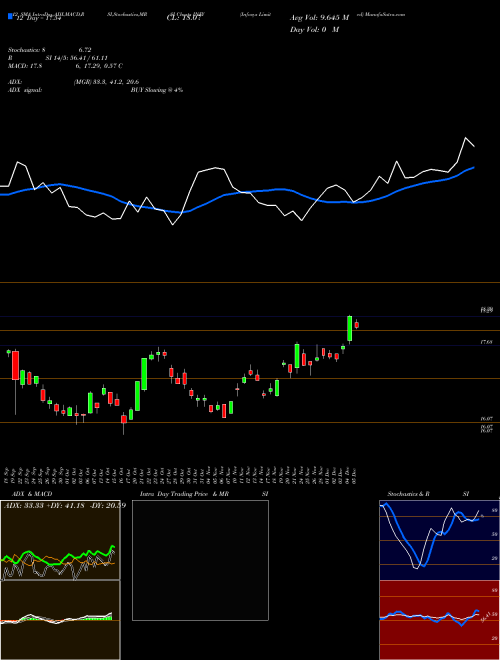Click the 'Stochastics & RSI' panel title
Viewport: 500px width, 660px height.
pos(428,494)
